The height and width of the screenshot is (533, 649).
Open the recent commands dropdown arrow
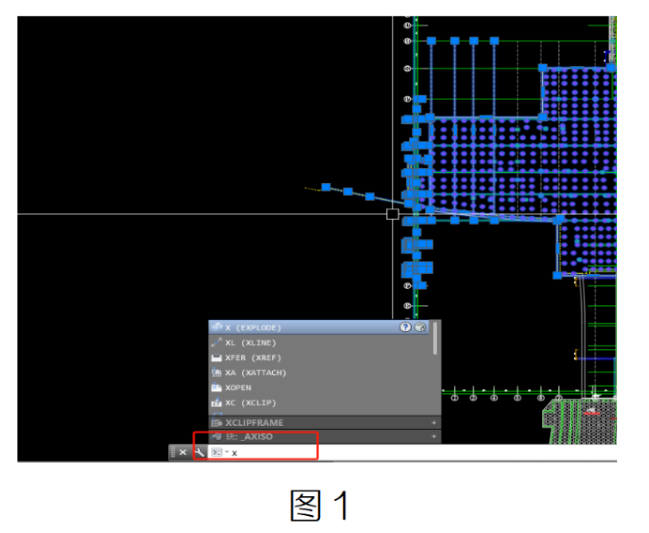227,452
